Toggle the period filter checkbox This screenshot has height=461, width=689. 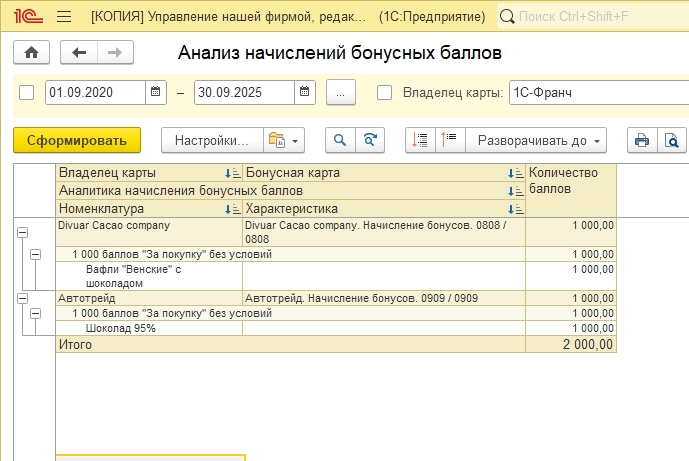click(26, 93)
